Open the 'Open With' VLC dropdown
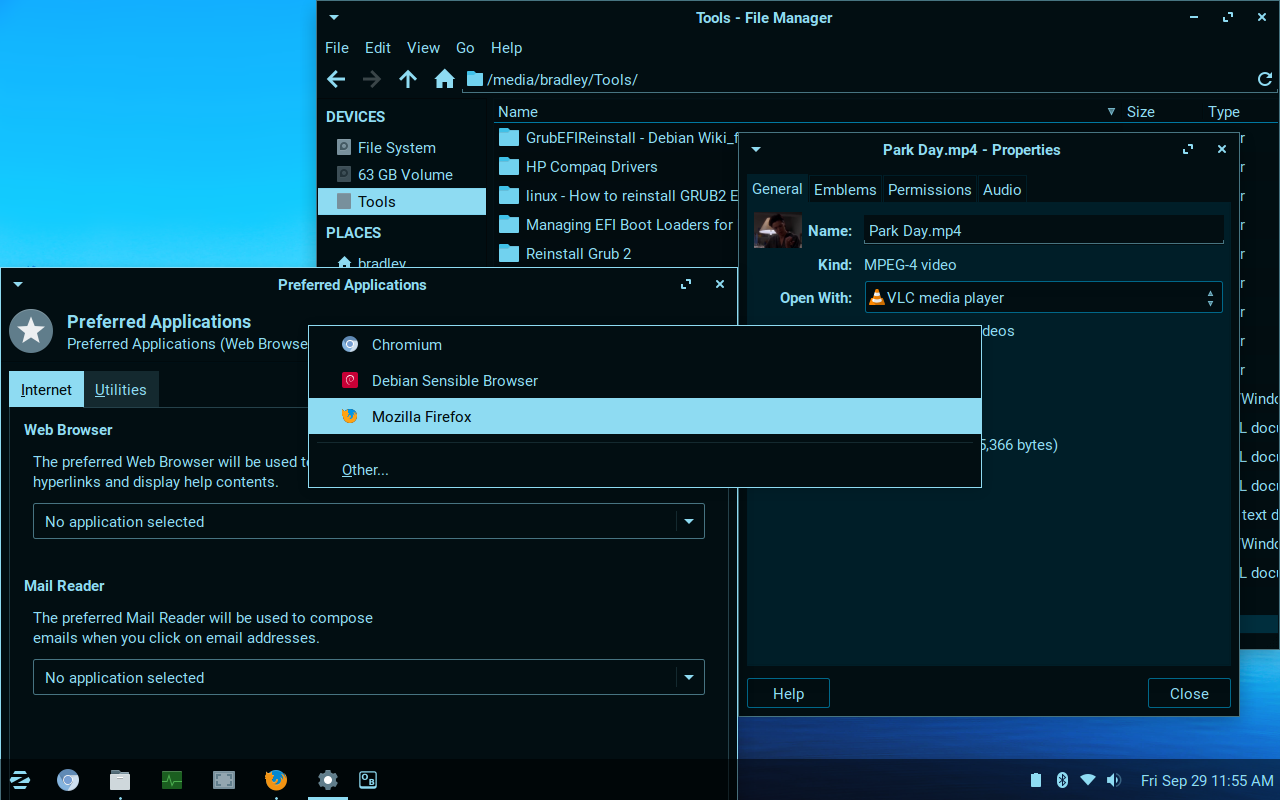Viewport: 1280px width, 800px height. (x=1043, y=298)
